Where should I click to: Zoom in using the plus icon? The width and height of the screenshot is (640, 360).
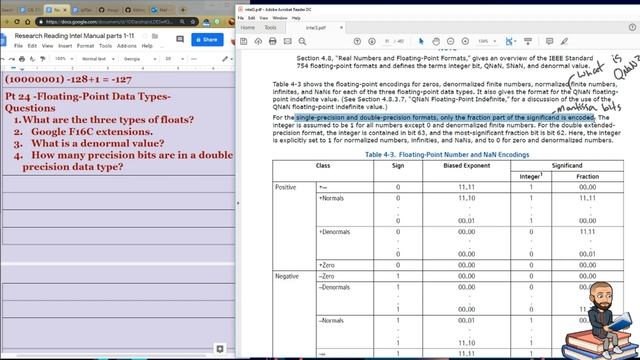[465, 41]
